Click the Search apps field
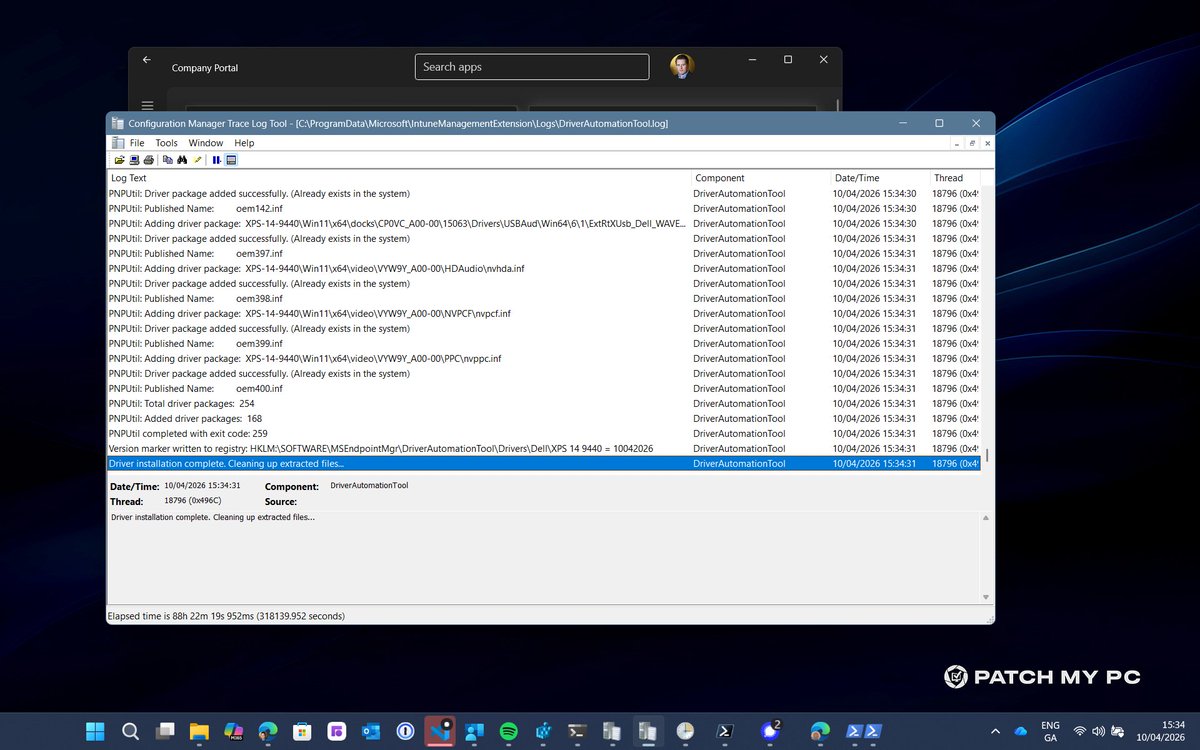Image resolution: width=1200 pixels, height=750 pixels. tap(531, 66)
